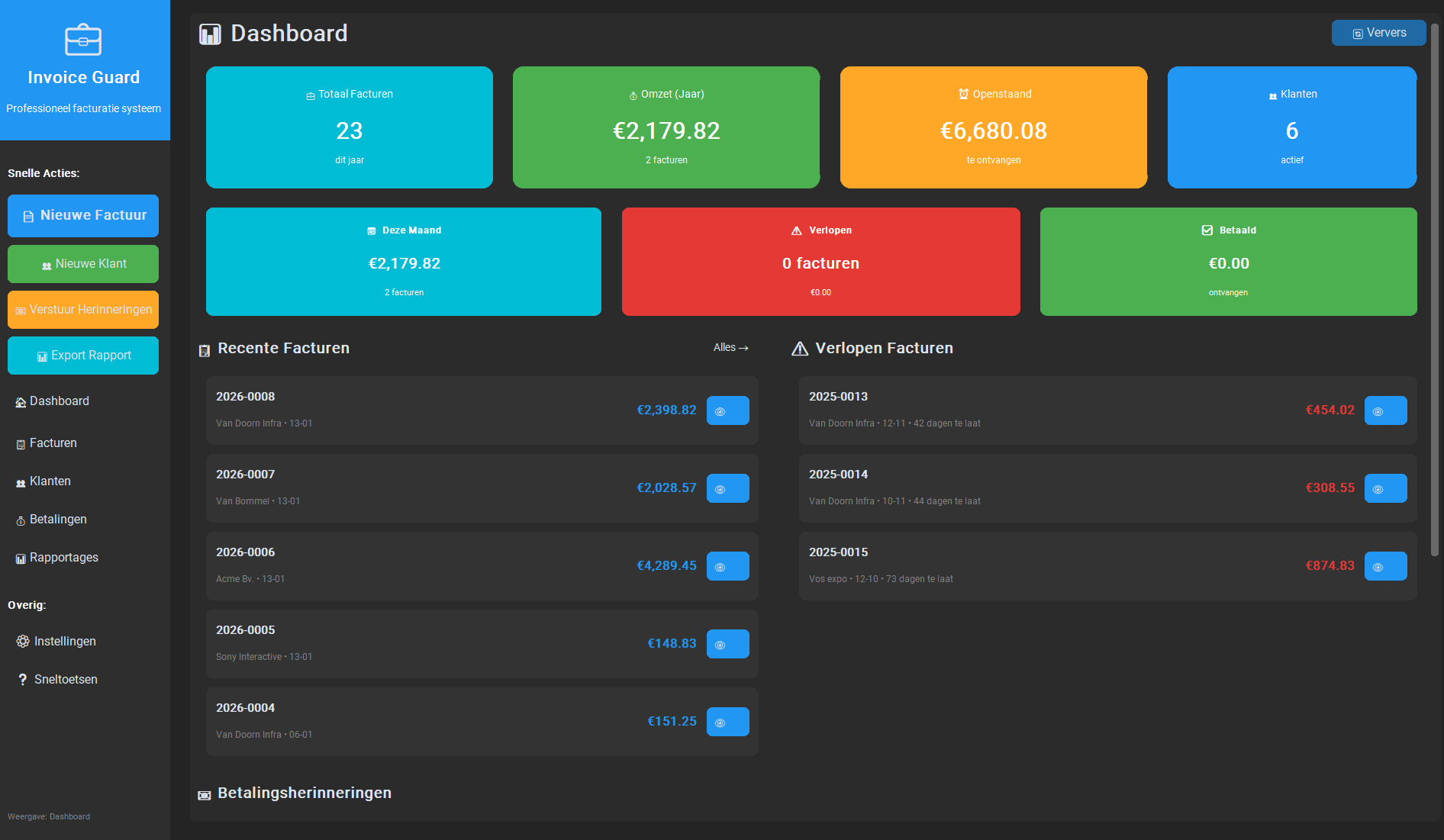Click the Betalingsherinneringen heading
This screenshot has height=840, width=1444.
(x=305, y=793)
